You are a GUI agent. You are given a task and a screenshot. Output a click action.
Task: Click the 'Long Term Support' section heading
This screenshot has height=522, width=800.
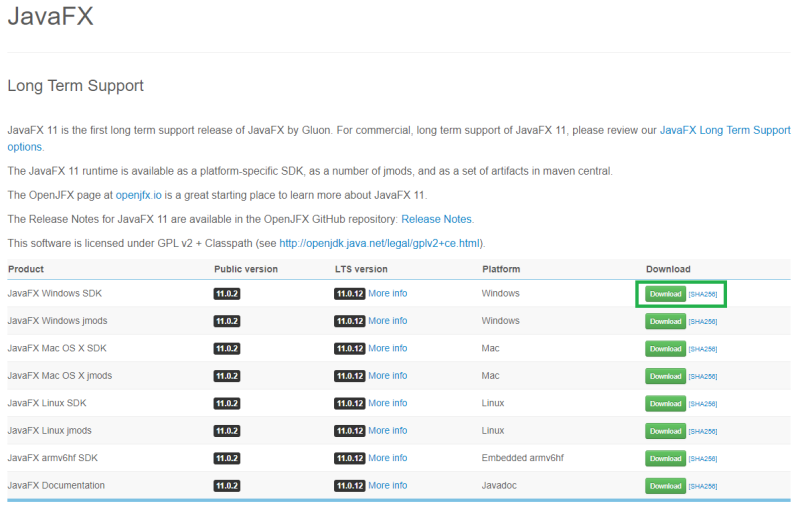tap(76, 85)
